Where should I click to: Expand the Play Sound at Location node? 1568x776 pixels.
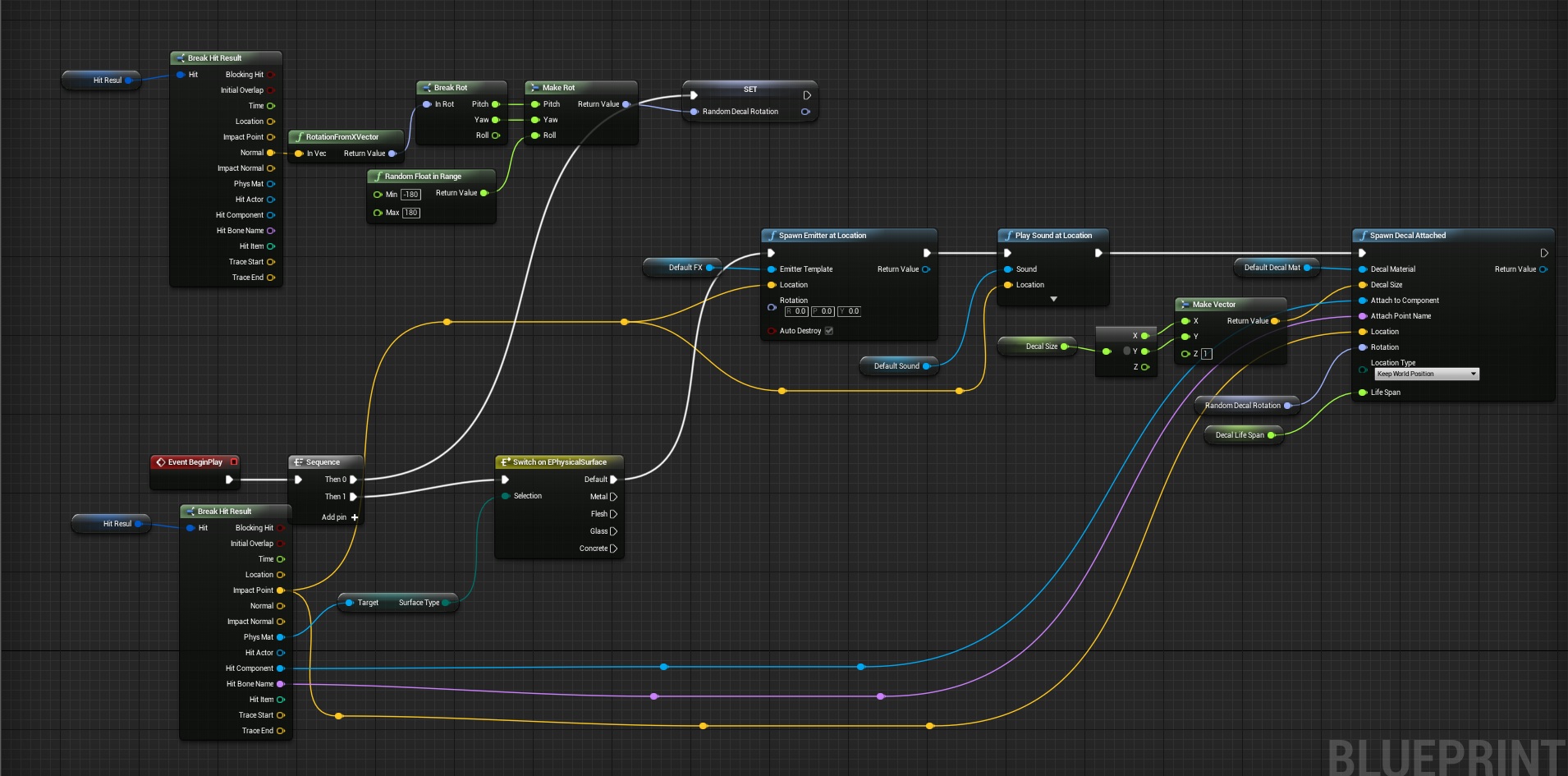point(1053,299)
